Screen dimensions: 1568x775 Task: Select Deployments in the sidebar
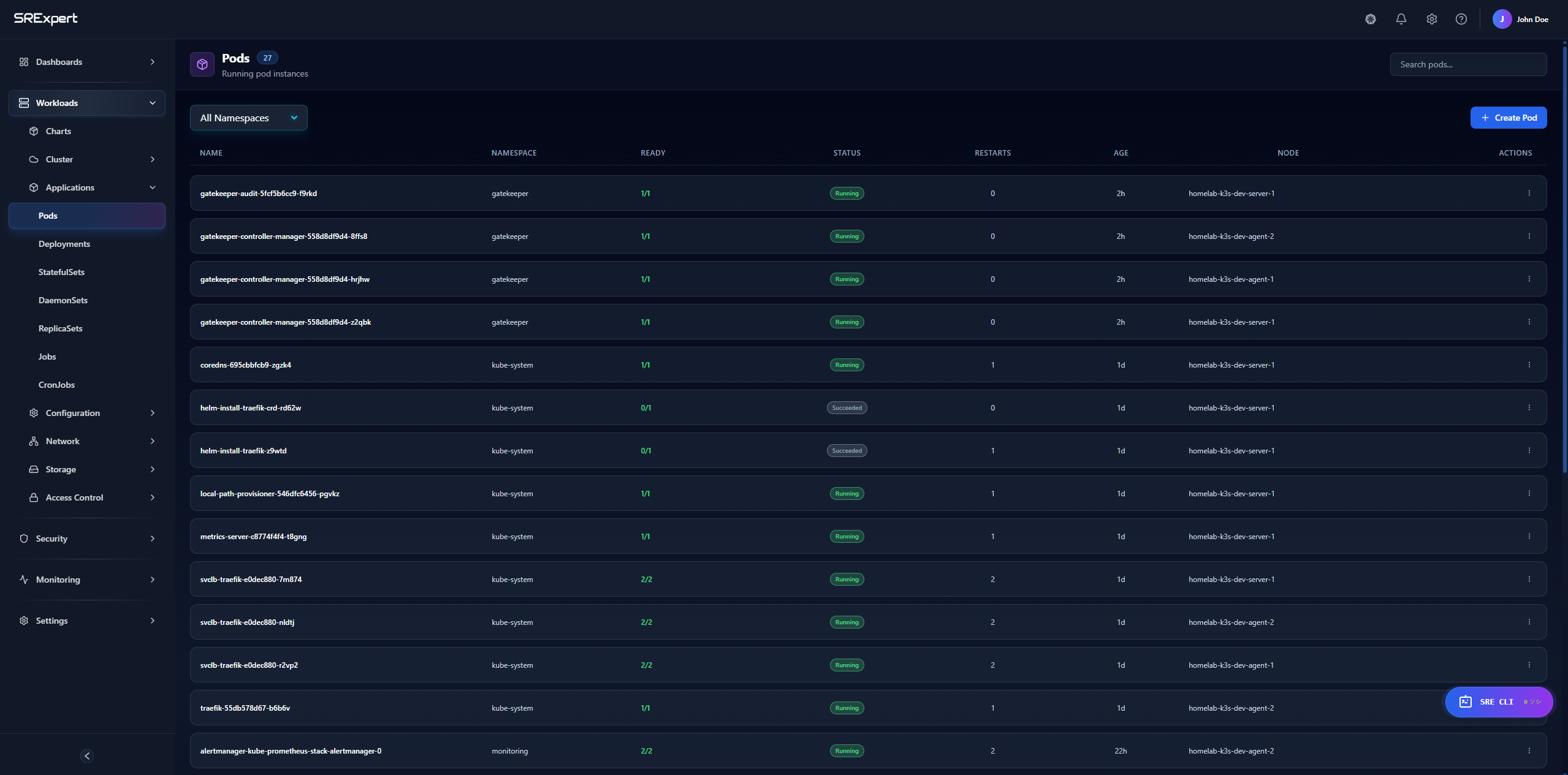pos(64,243)
